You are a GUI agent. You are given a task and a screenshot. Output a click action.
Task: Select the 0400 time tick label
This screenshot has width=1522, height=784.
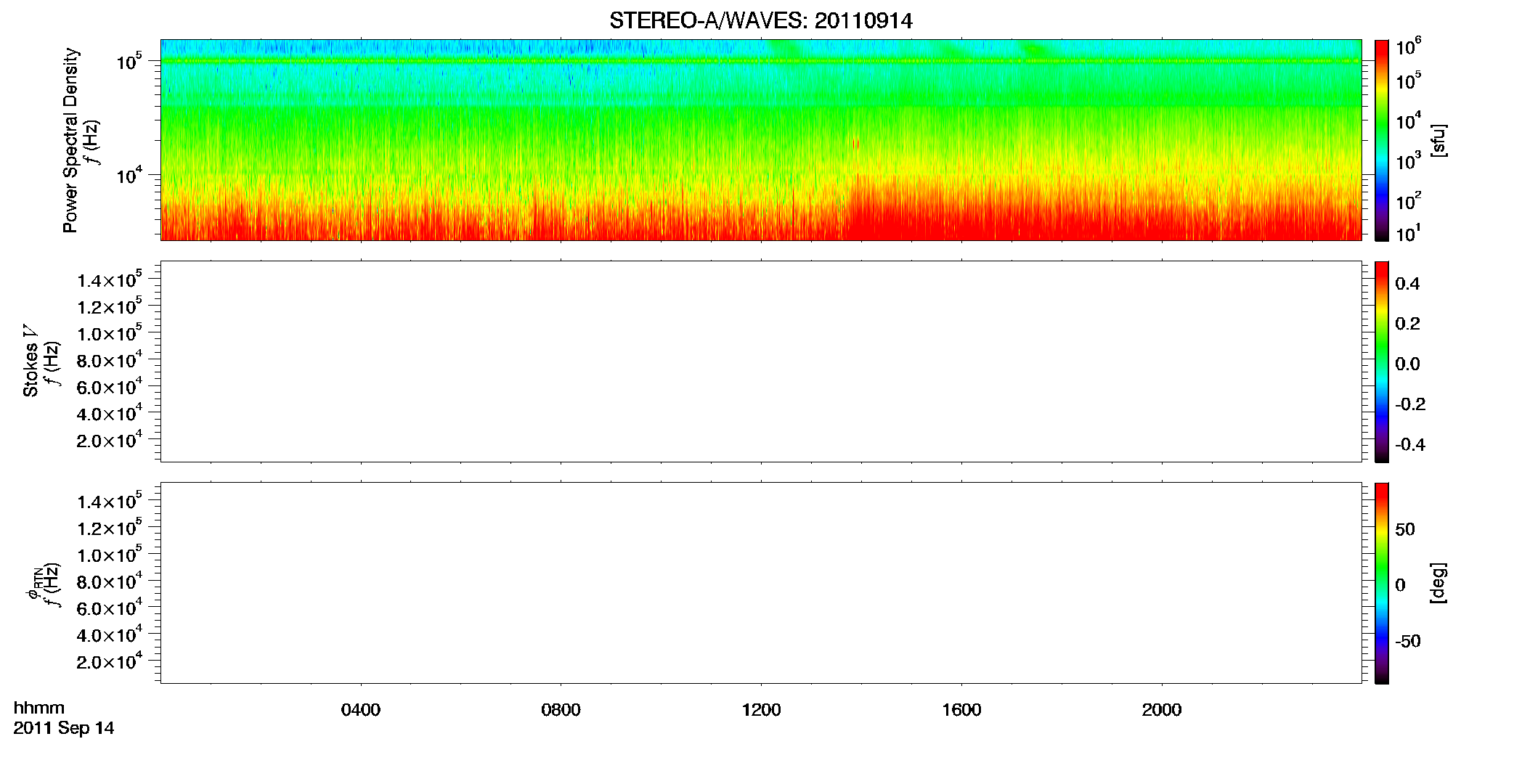(361, 710)
